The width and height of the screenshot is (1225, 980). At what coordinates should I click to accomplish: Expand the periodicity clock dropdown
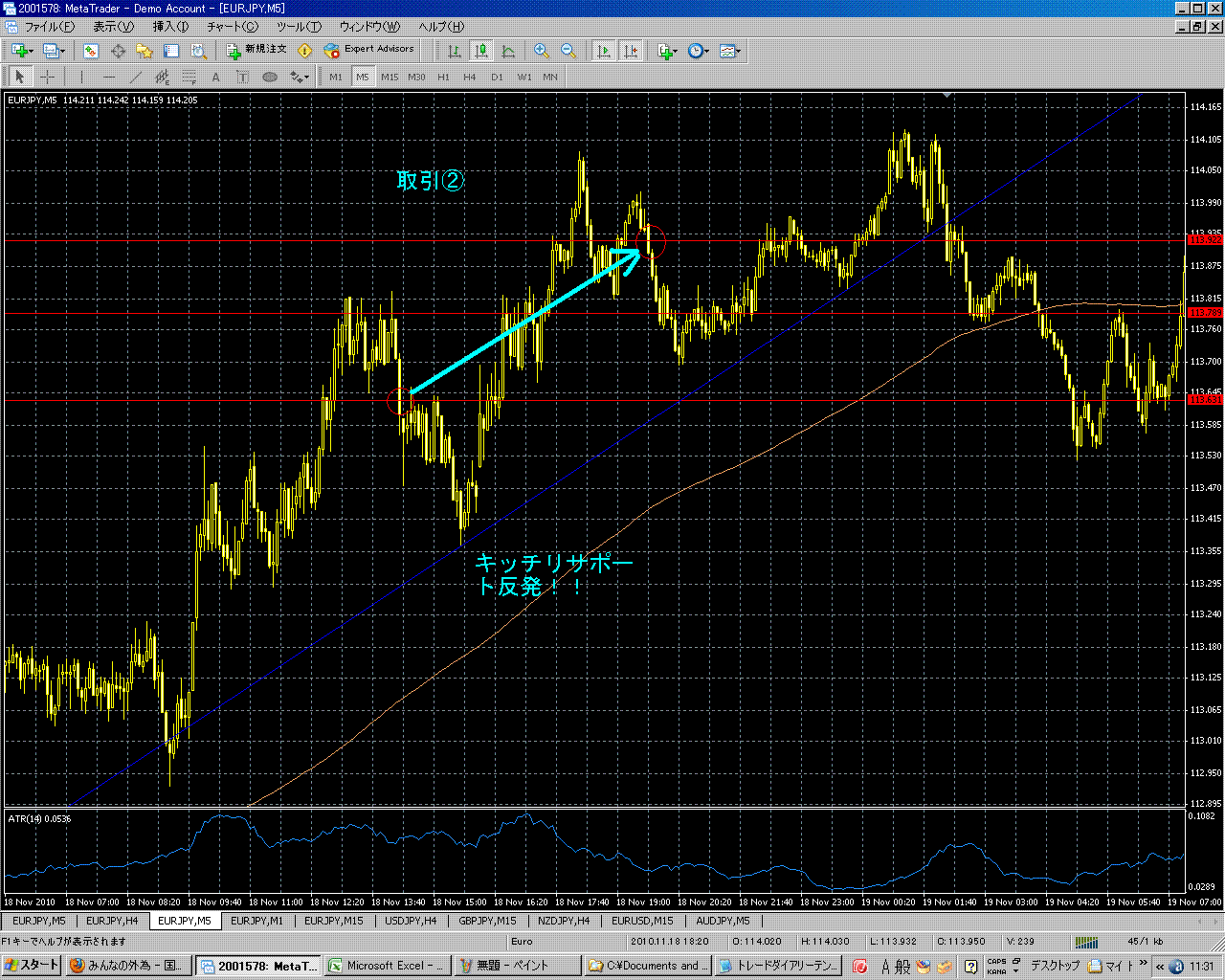[x=699, y=51]
